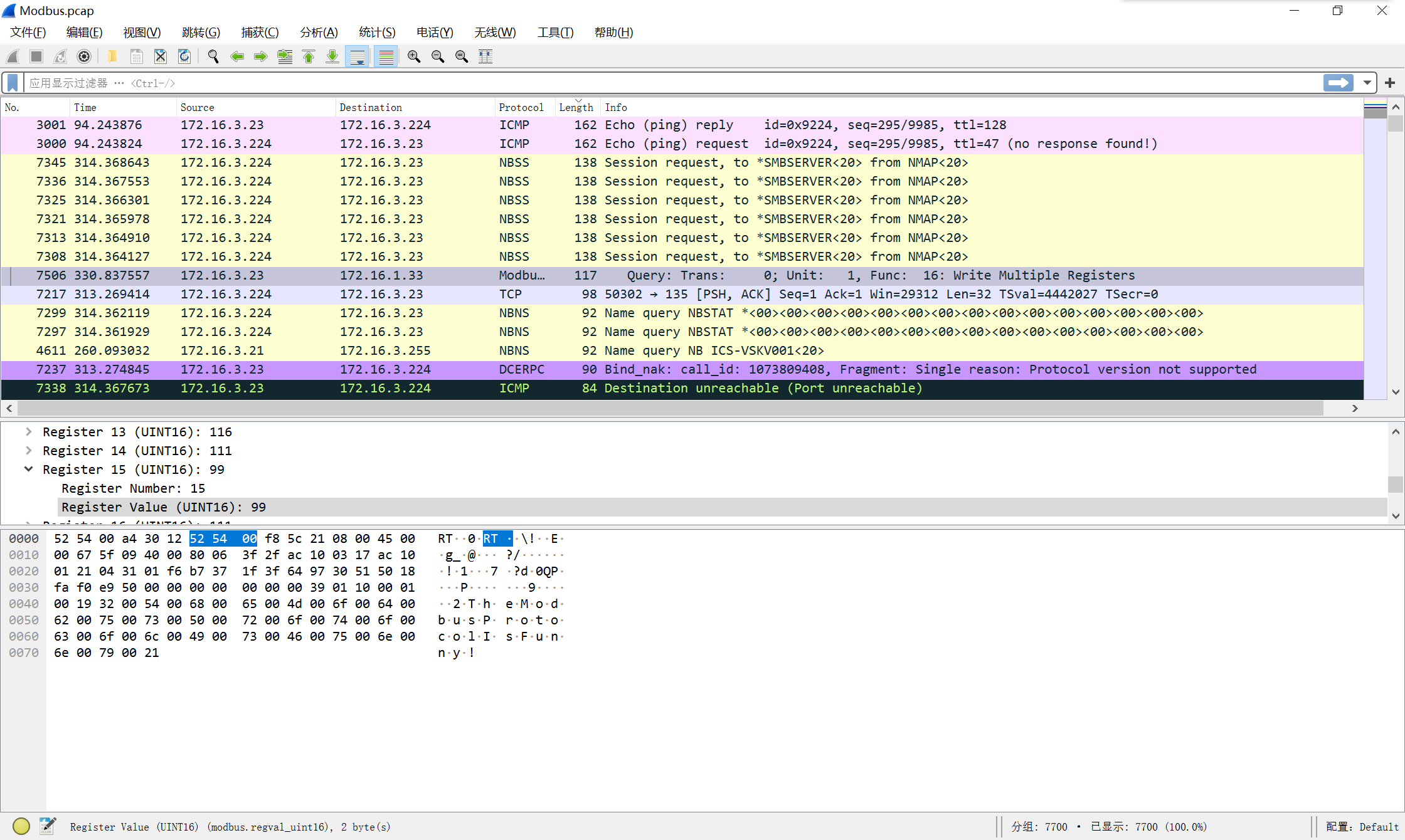The image size is (1405, 840).
Task: Toggle packet list colorization
Action: [x=386, y=56]
